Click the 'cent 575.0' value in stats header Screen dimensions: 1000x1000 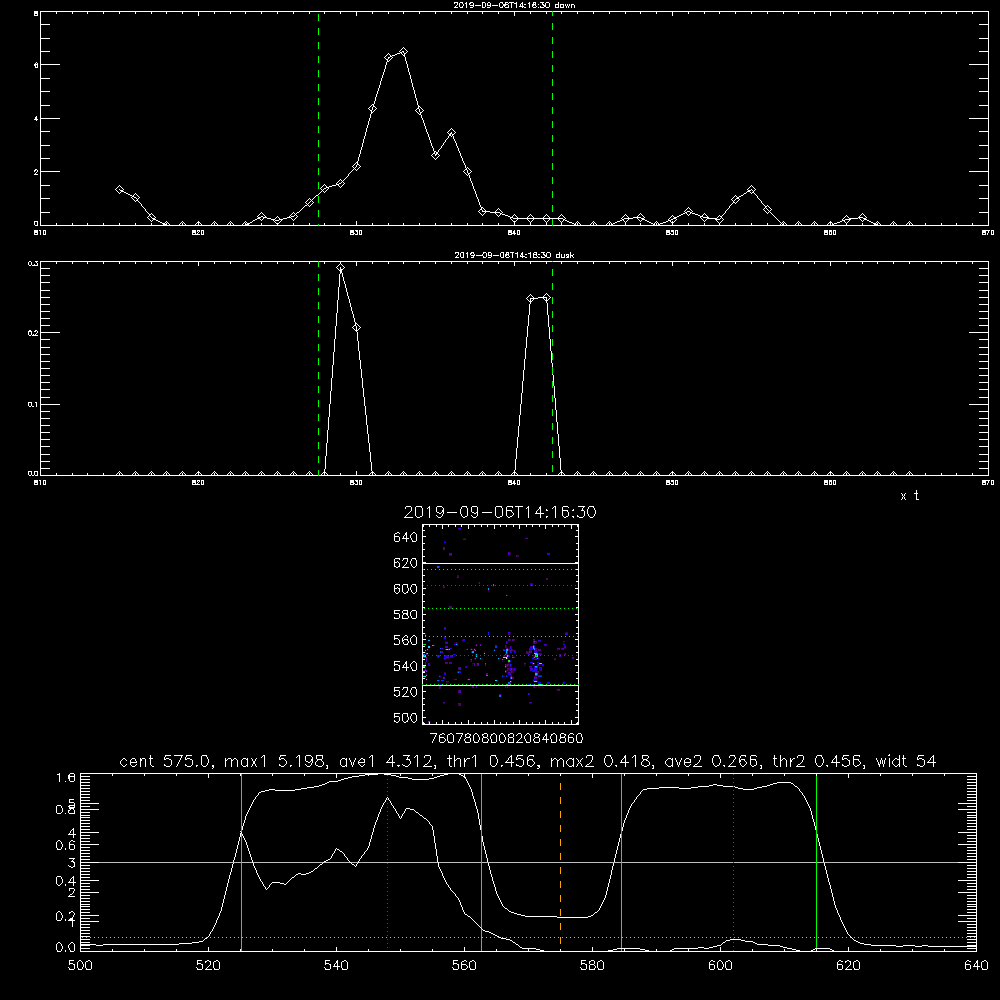tap(166, 761)
